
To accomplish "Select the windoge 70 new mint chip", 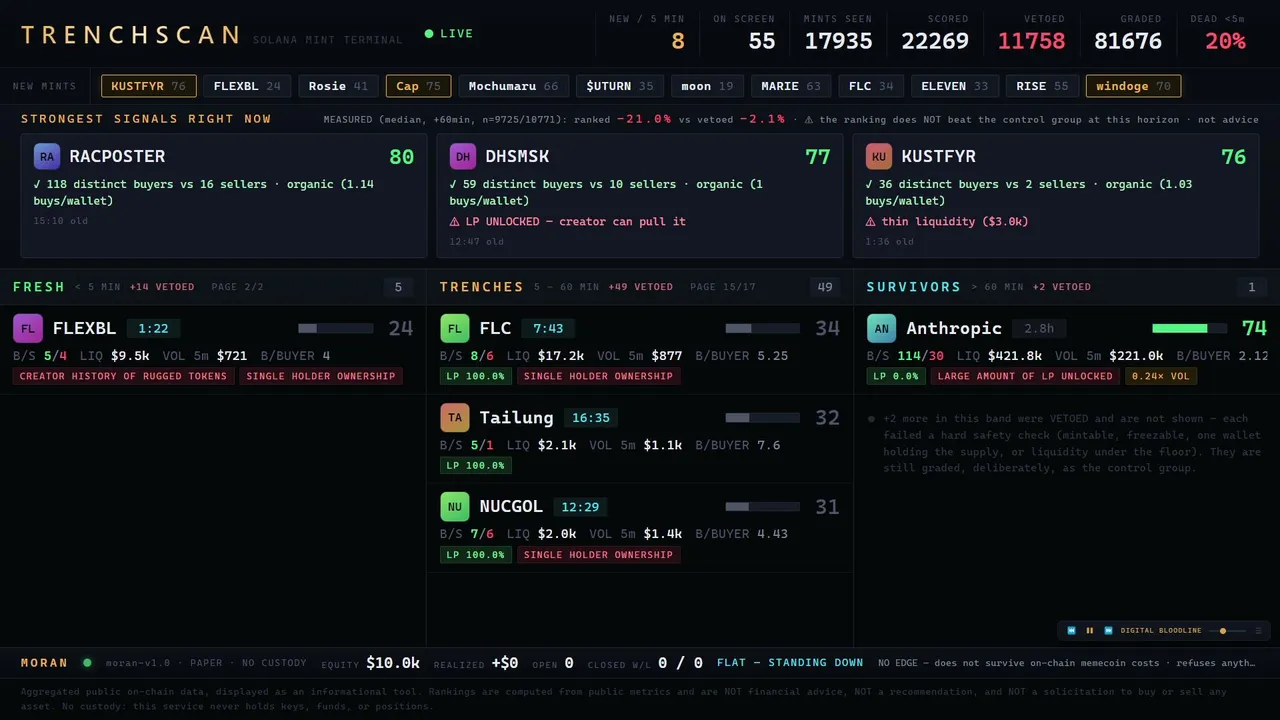I will pyautogui.click(x=1133, y=86).
